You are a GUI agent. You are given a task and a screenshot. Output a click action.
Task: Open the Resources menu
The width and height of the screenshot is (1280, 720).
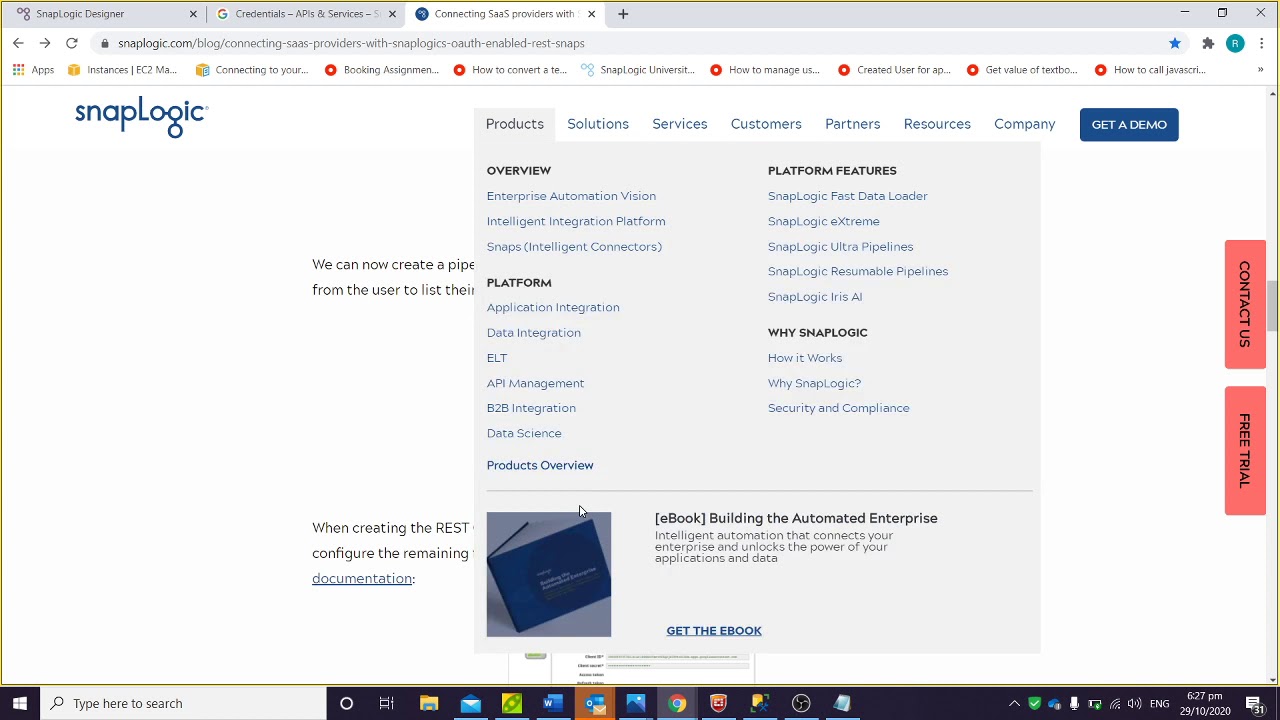click(x=937, y=124)
